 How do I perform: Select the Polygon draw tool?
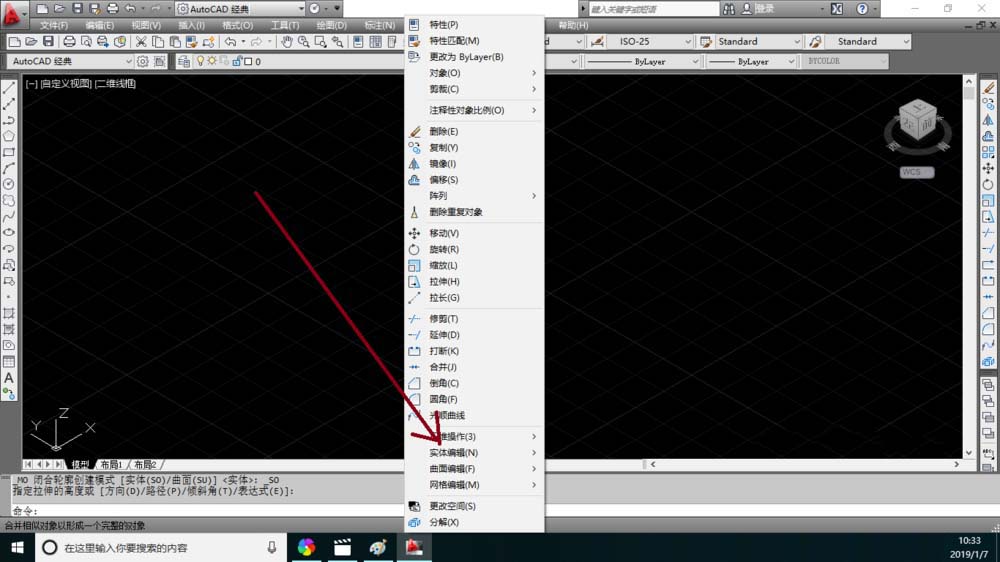coord(9,136)
